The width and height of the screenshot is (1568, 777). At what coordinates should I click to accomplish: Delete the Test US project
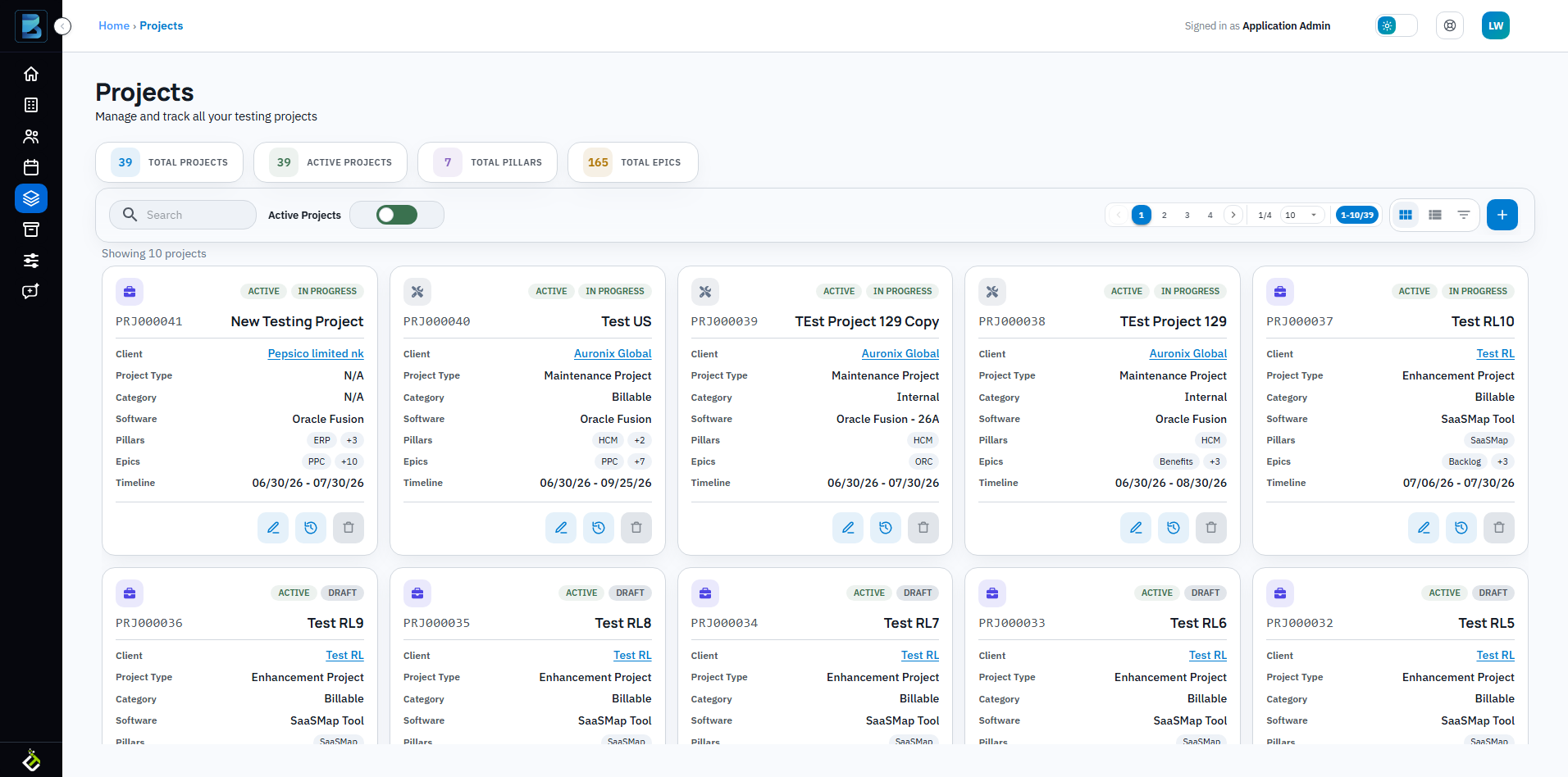(636, 528)
